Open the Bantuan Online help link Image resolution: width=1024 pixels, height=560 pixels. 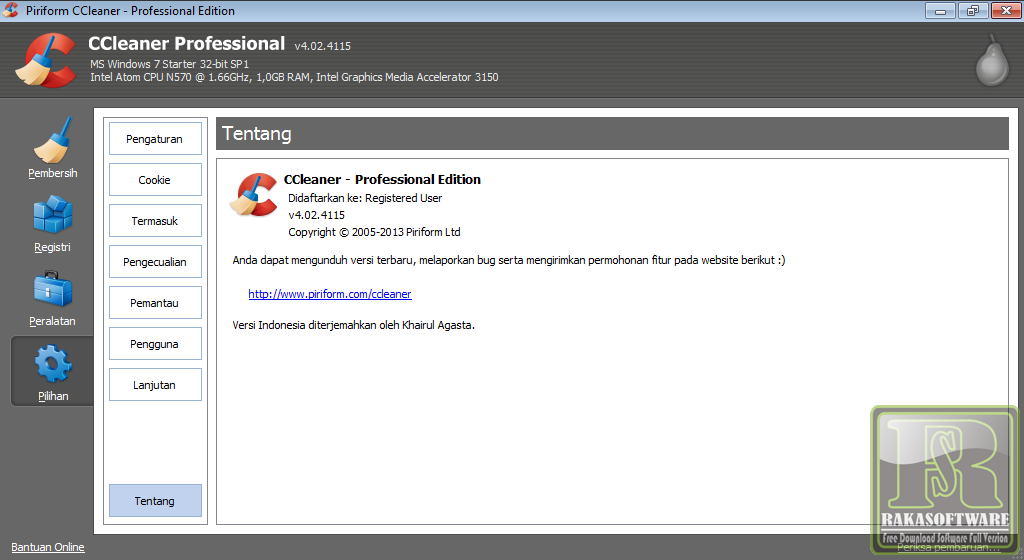point(48,547)
